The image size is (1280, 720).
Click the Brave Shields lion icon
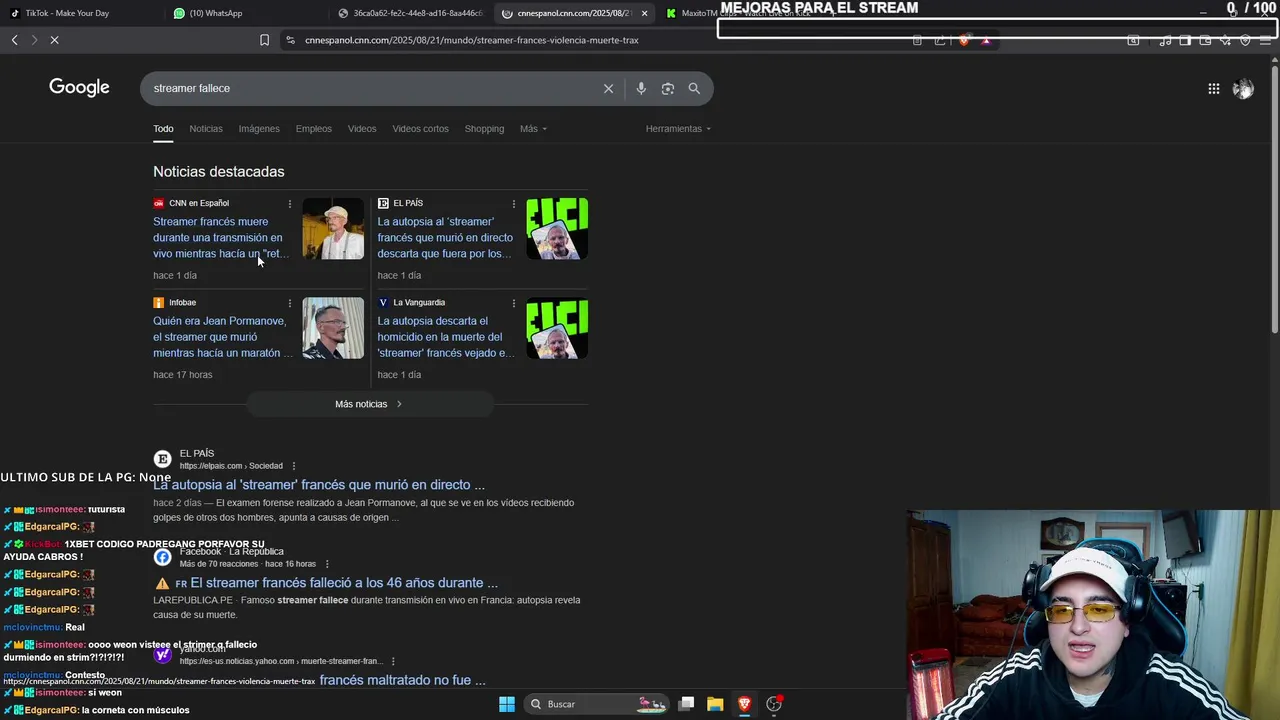click(964, 40)
